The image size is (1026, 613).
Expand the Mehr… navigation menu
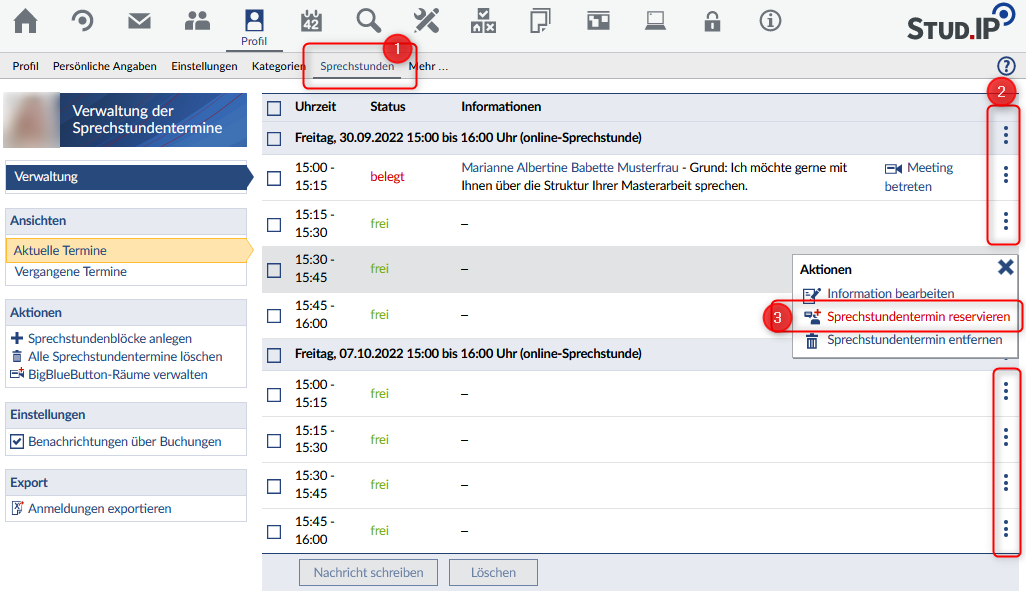[428, 66]
